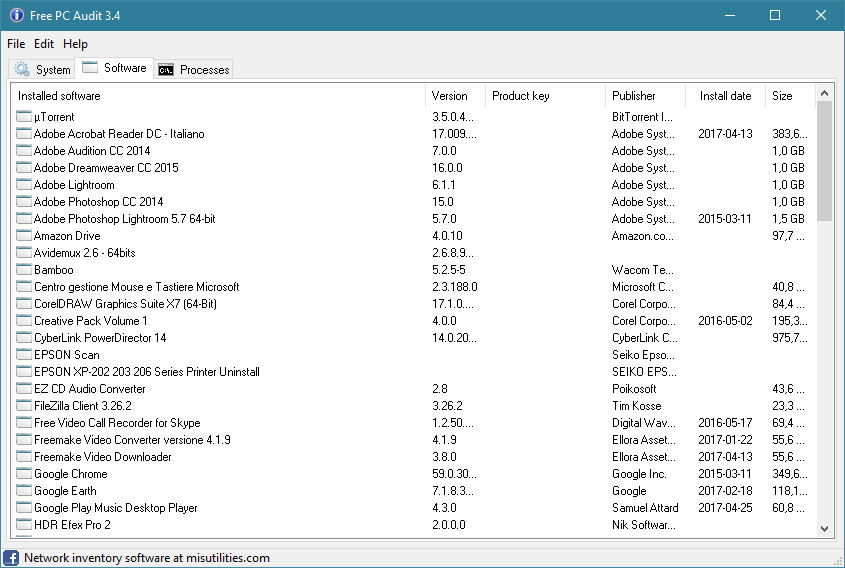Image resolution: width=845 pixels, height=568 pixels.
Task: Click the icon next to FileZilla Client 3.26.2
Action: pyautogui.click(x=24, y=406)
